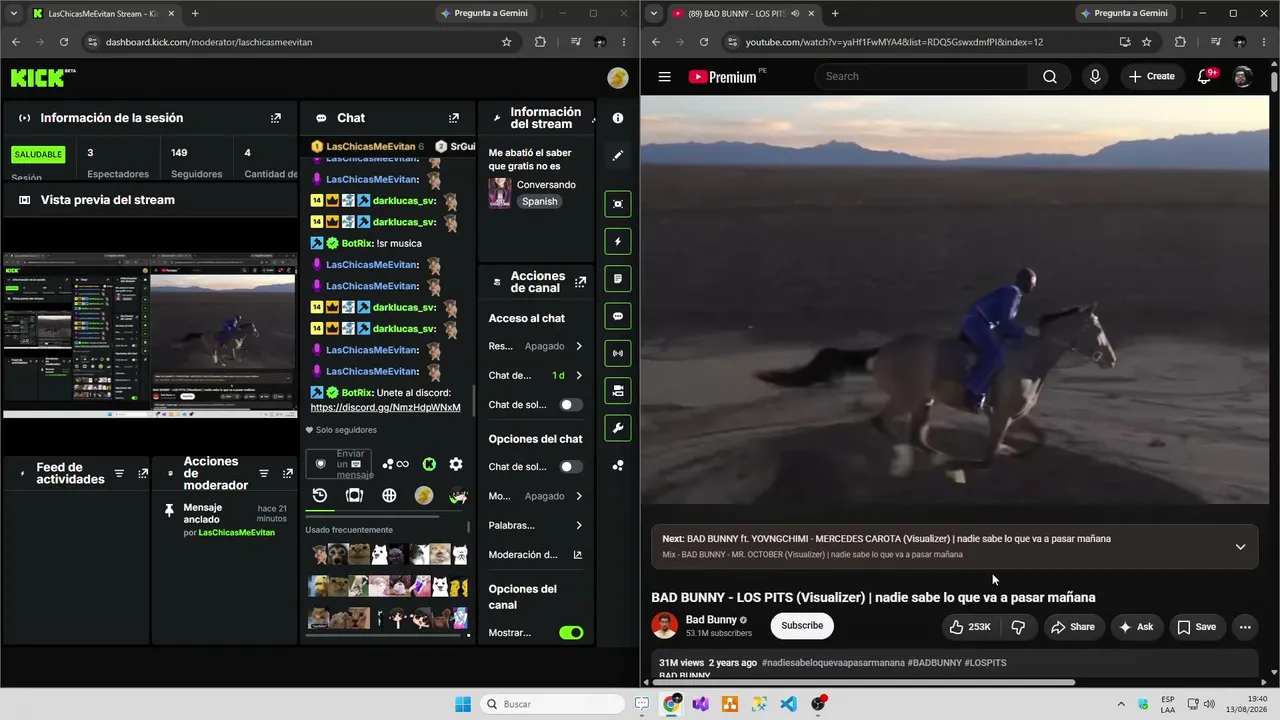1280x720 pixels.
Task: Open new tab in YouTube browser window
Action: point(835,14)
